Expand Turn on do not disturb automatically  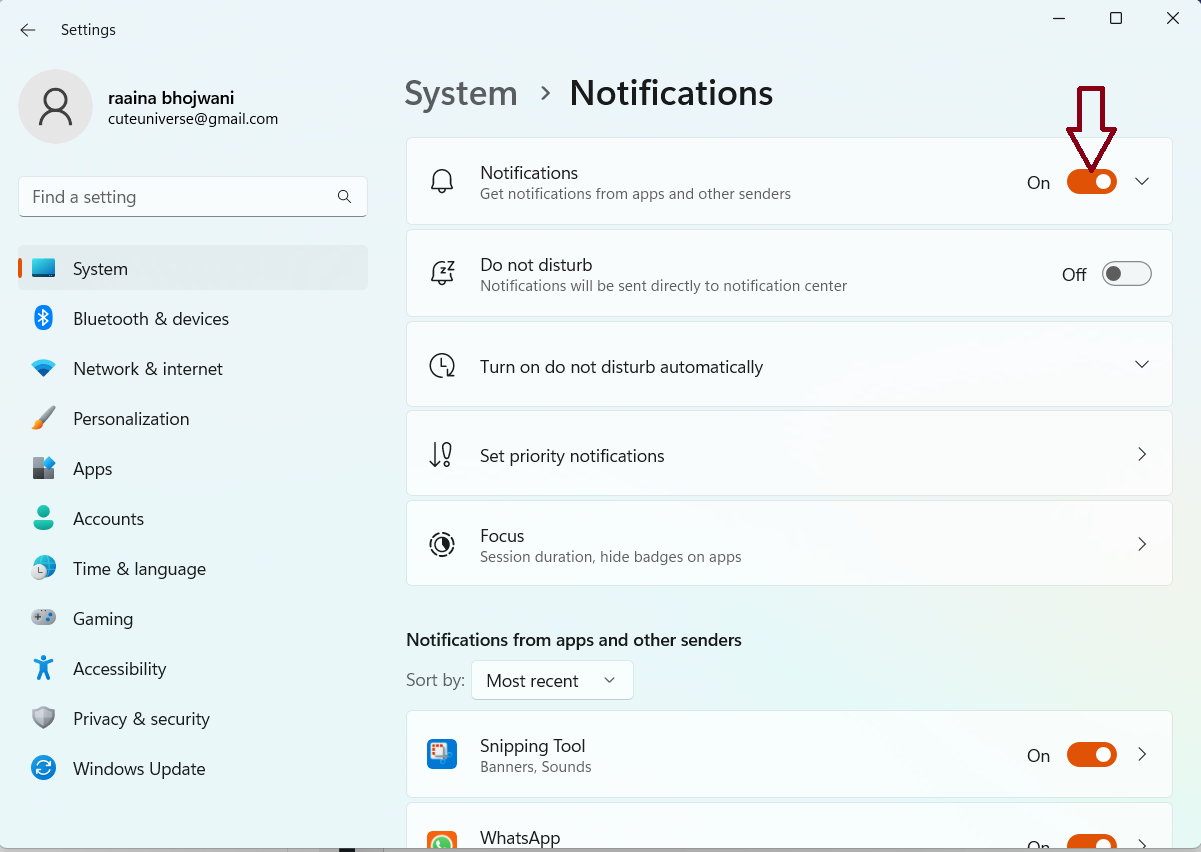1142,365
